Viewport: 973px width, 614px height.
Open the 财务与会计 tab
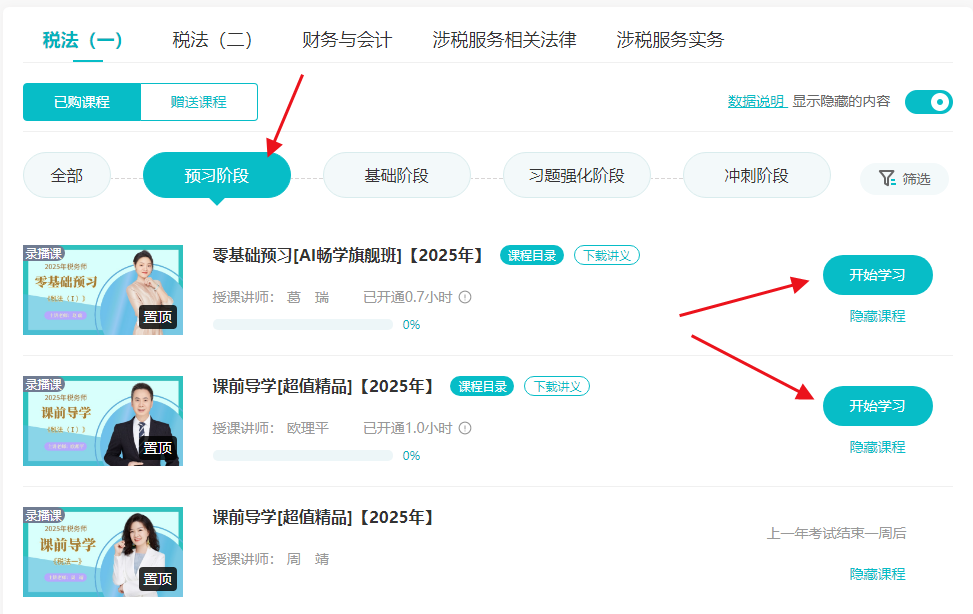(345, 40)
